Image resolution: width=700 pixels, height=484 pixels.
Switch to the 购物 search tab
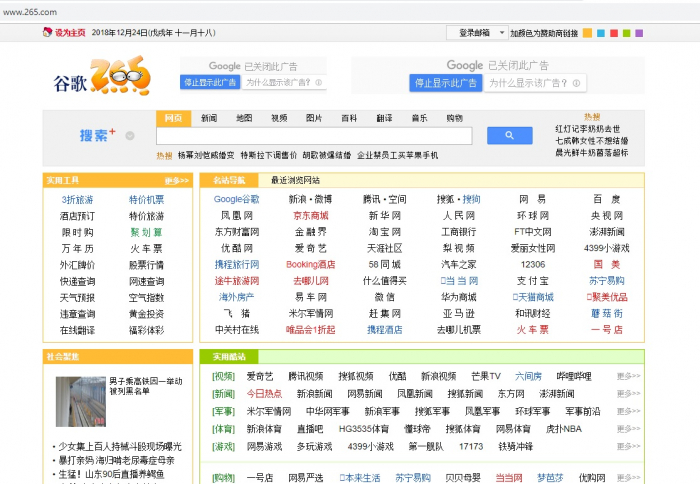454,118
